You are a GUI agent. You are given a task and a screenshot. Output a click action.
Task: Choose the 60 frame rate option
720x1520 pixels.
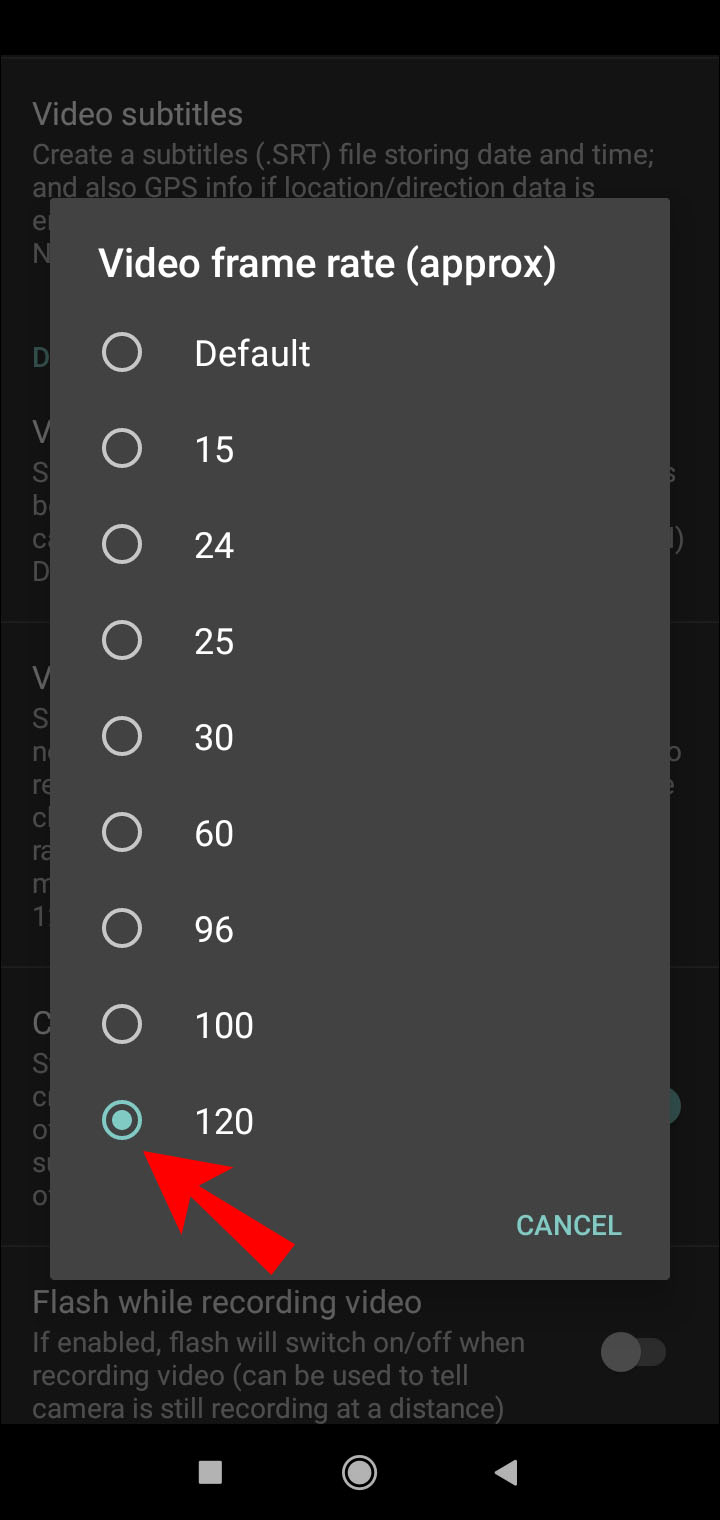pyautogui.click(x=122, y=833)
